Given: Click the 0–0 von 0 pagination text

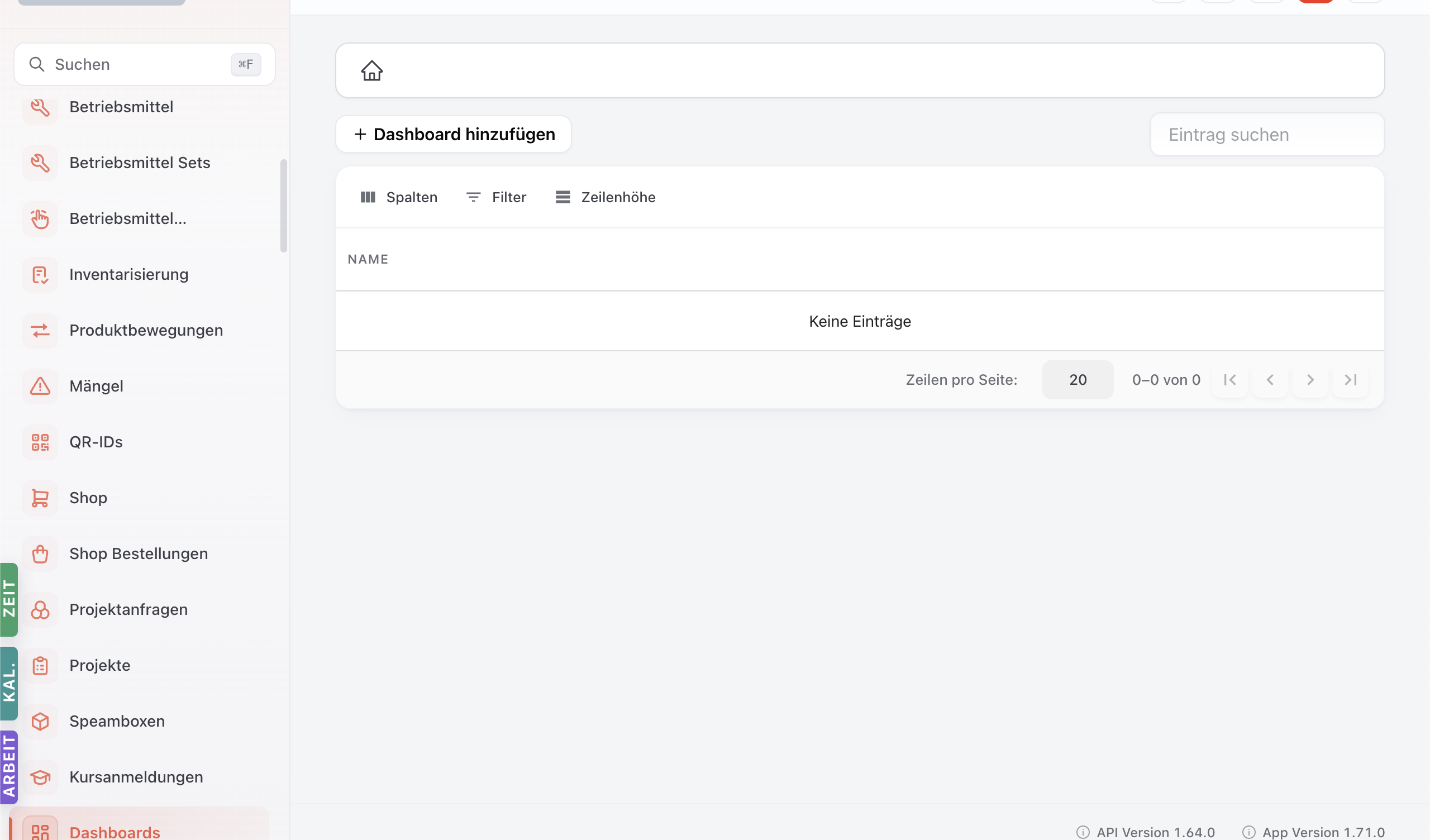Looking at the screenshot, I should point(1166,380).
